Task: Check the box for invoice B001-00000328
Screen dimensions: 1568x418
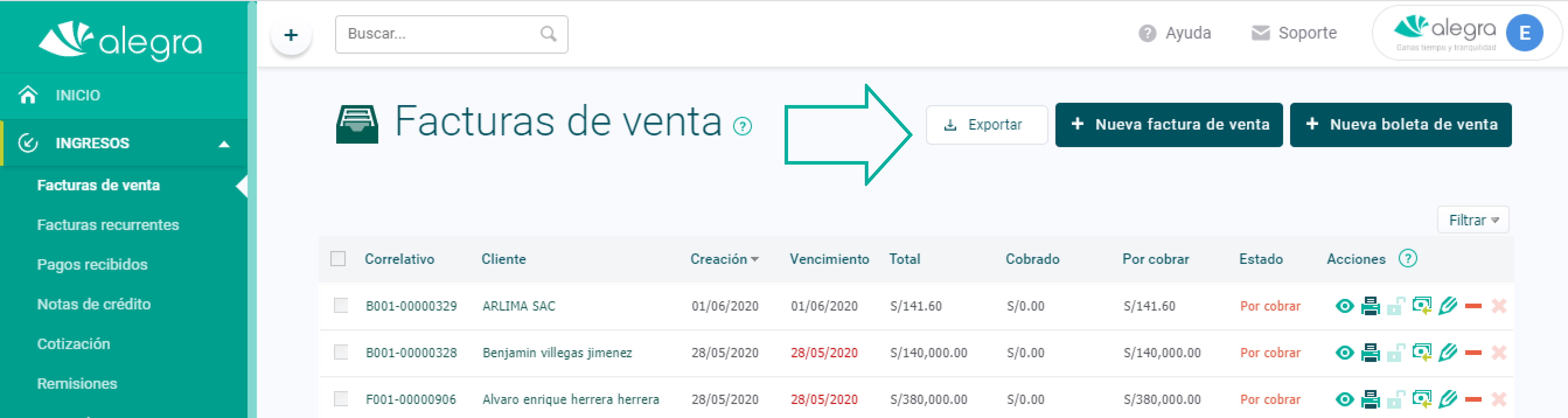Action: click(x=341, y=352)
